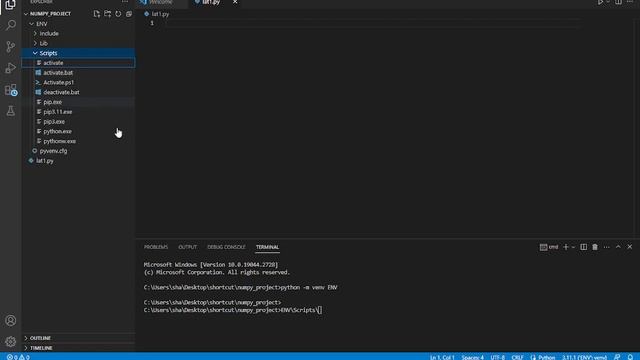This screenshot has width=640, height=360.
Task: Close the terminal panel
Action: click(x=630, y=247)
